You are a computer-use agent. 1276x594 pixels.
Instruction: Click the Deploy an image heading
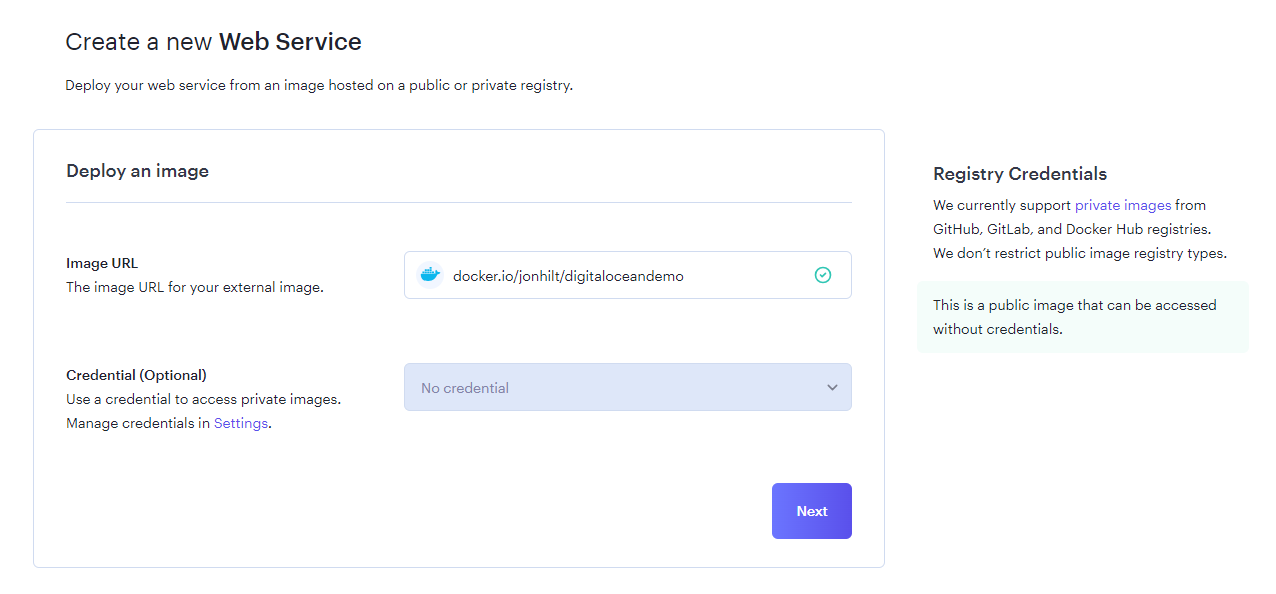(138, 171)
